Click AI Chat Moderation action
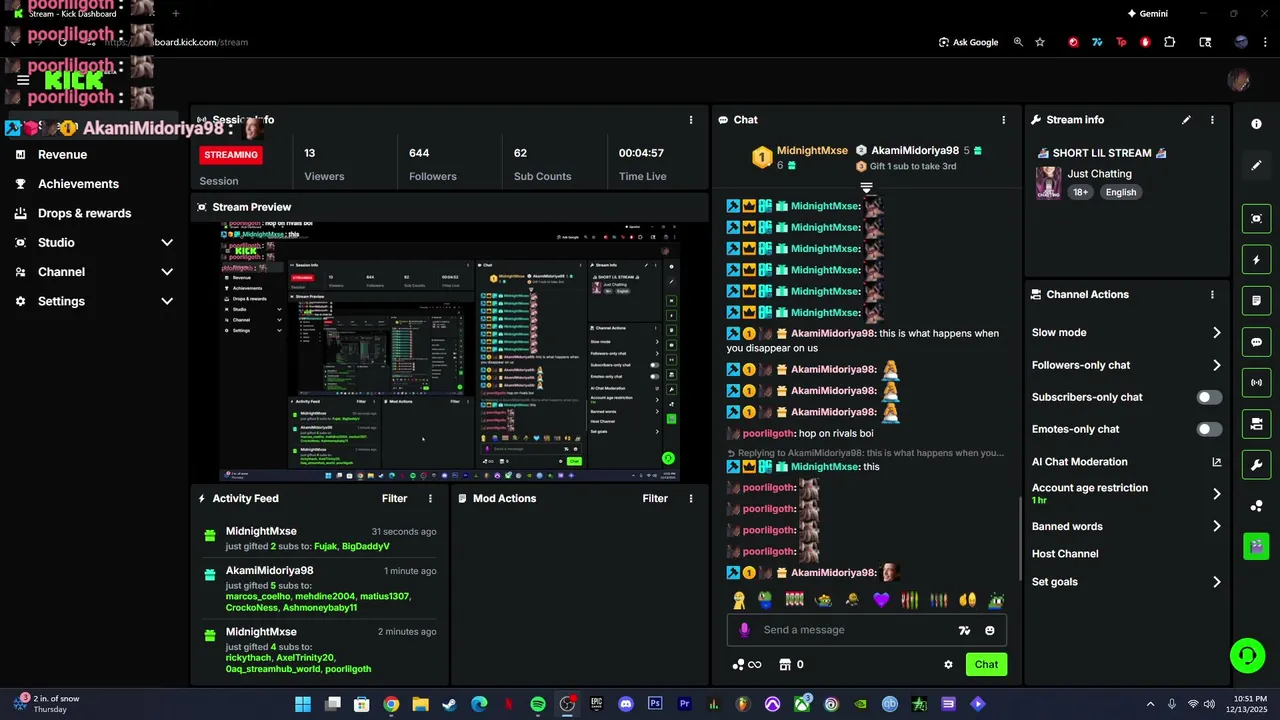1280x720 pixels. click(x=1080, y=462)
